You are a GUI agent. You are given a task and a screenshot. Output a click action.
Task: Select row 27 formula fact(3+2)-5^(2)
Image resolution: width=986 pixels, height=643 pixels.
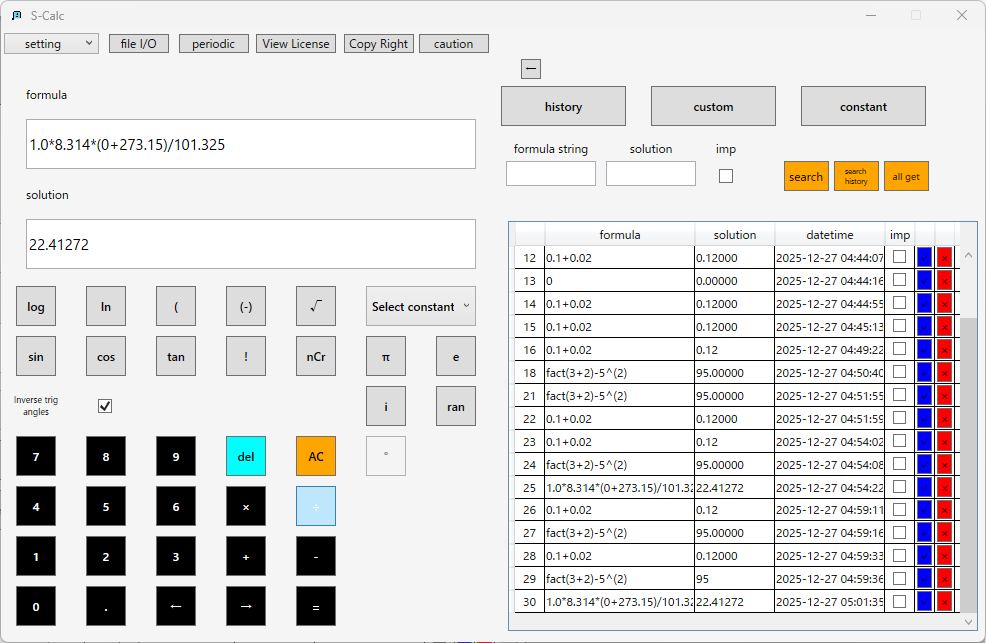coord(619,532)
